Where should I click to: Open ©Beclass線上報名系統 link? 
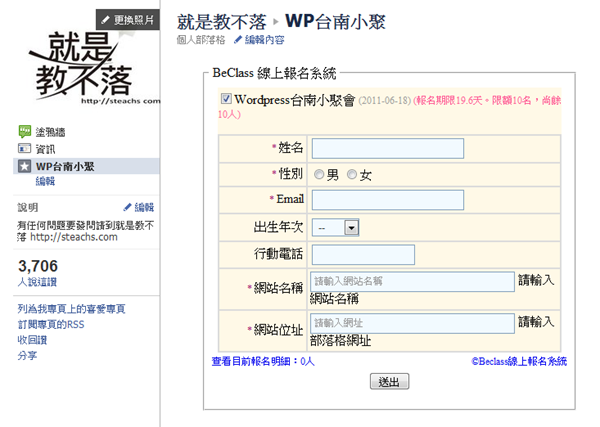(519, 361)
